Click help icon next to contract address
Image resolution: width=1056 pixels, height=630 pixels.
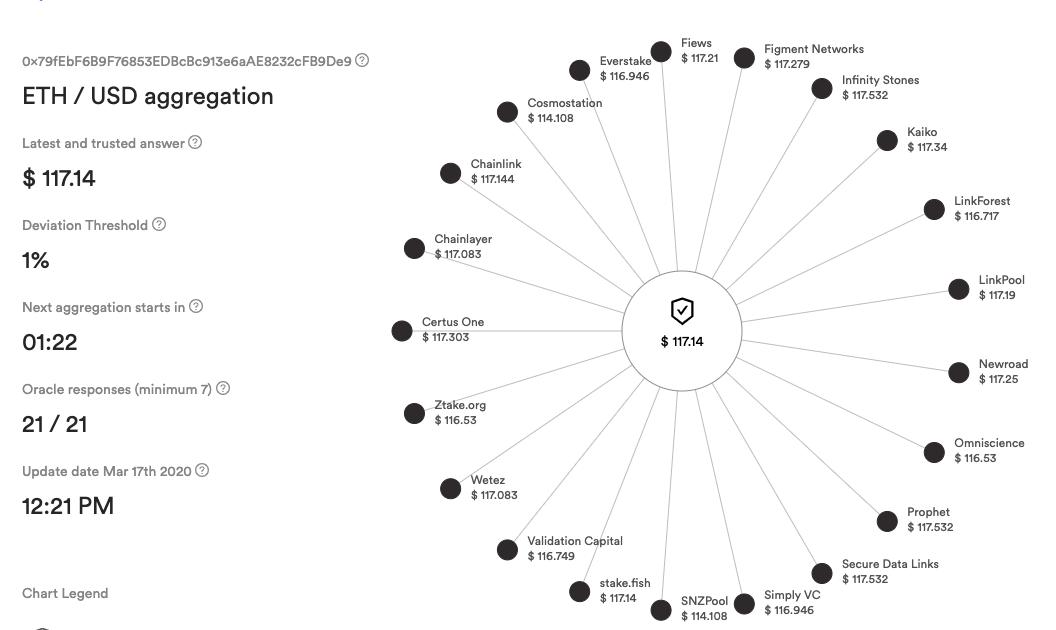(362, 60)
